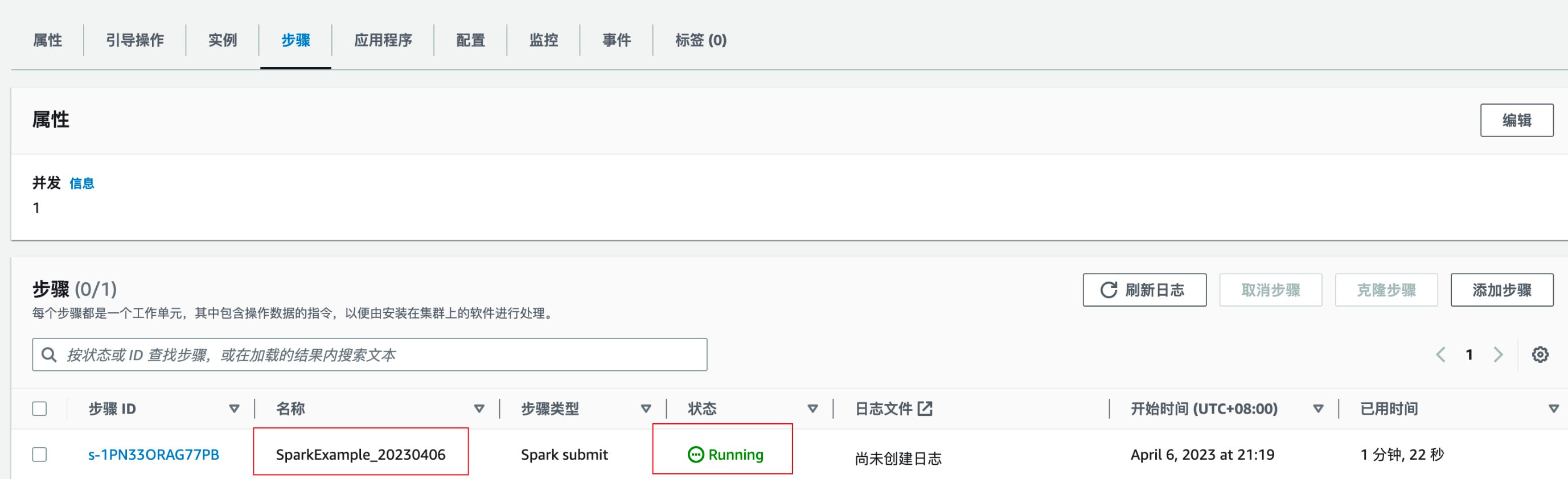Go to the next page arrow
The image size is (1568, 479).
pyautogui.click(x=1498, y=354)
